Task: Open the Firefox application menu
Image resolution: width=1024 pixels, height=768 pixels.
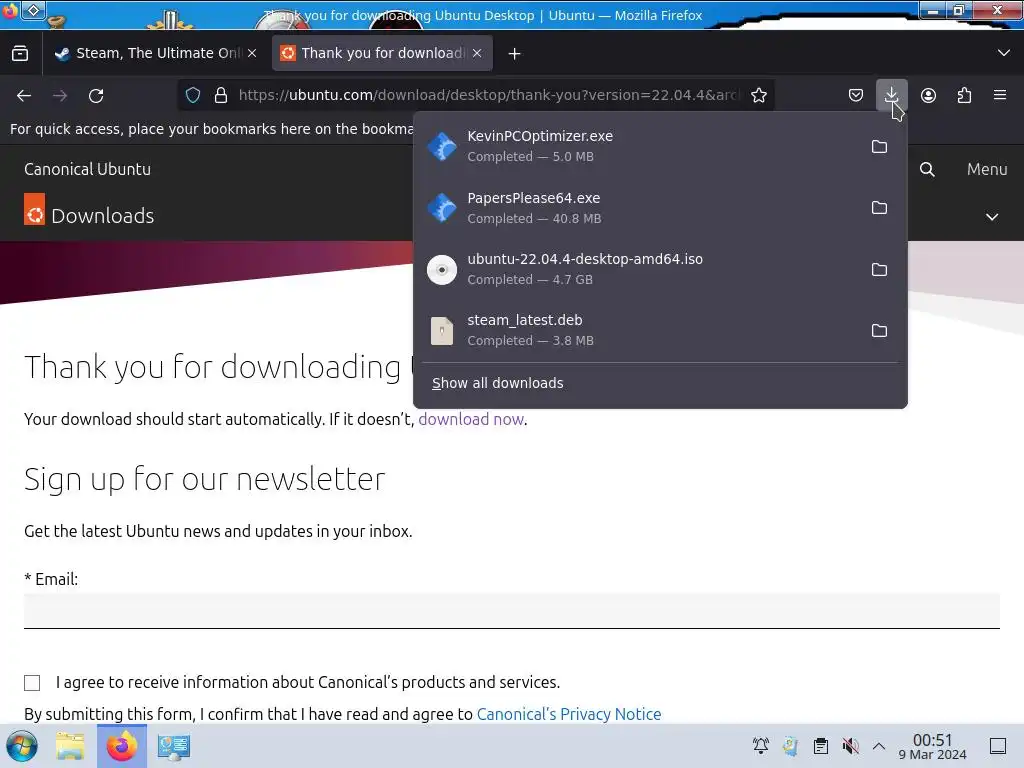Action: coord(1000,95)
